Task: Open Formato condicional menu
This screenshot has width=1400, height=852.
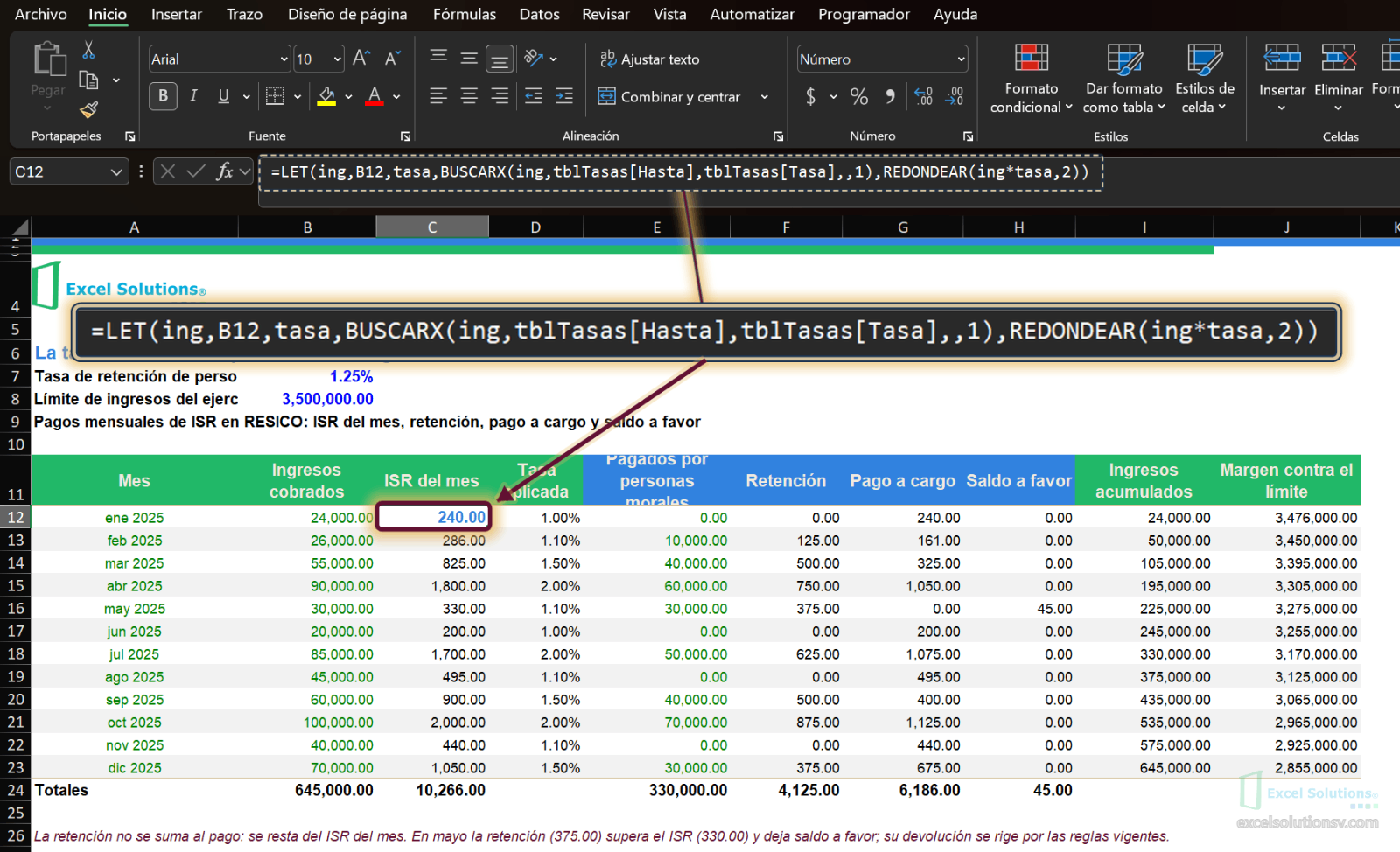Action: point(1032,79)
